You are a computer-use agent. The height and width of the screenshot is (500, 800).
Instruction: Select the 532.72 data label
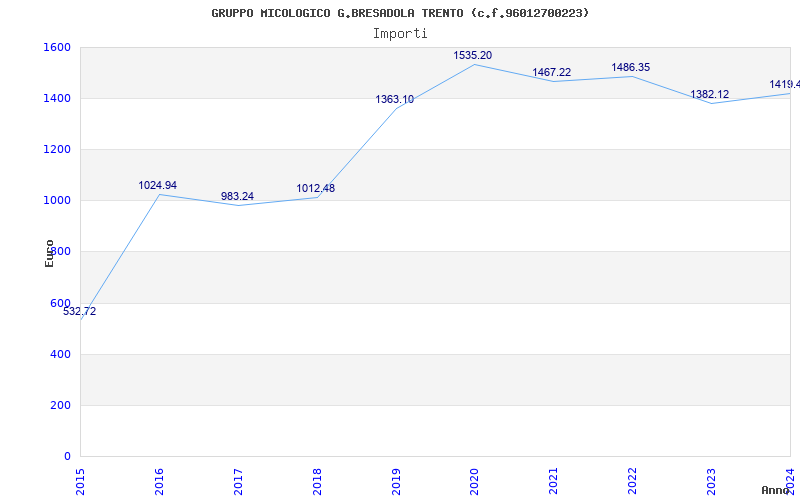[x=80, y=311]
